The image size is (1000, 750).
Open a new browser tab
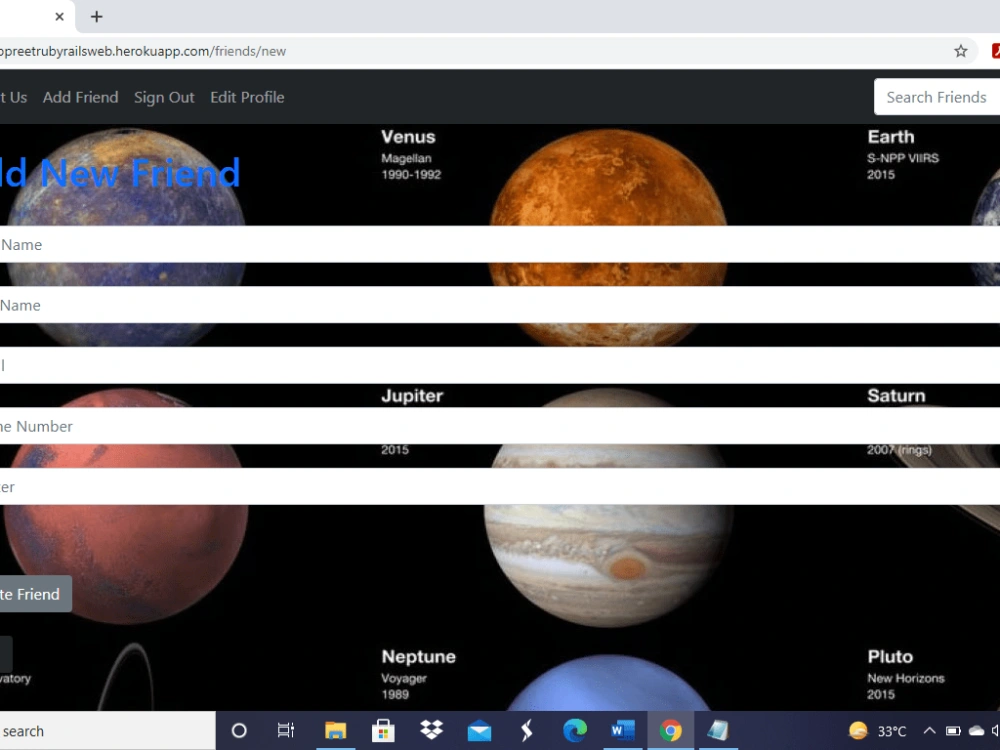(x=96, y=17)
